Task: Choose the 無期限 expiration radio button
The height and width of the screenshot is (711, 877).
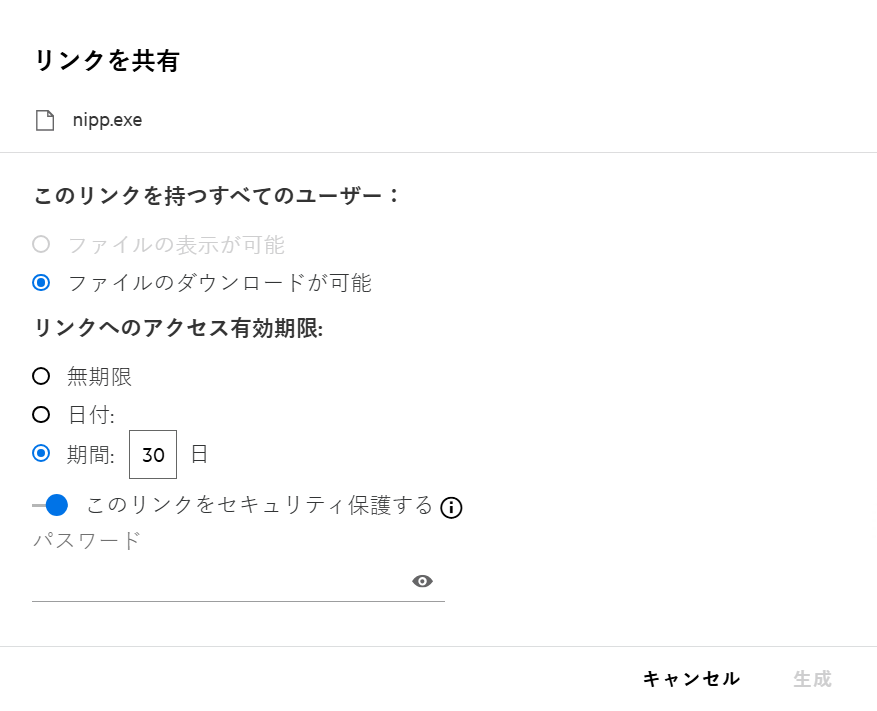Action: [41, 377]
